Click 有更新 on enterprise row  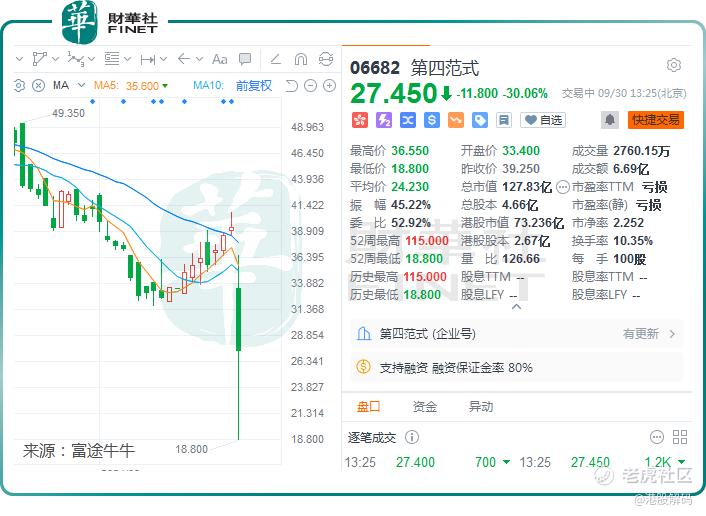[640, 334]
